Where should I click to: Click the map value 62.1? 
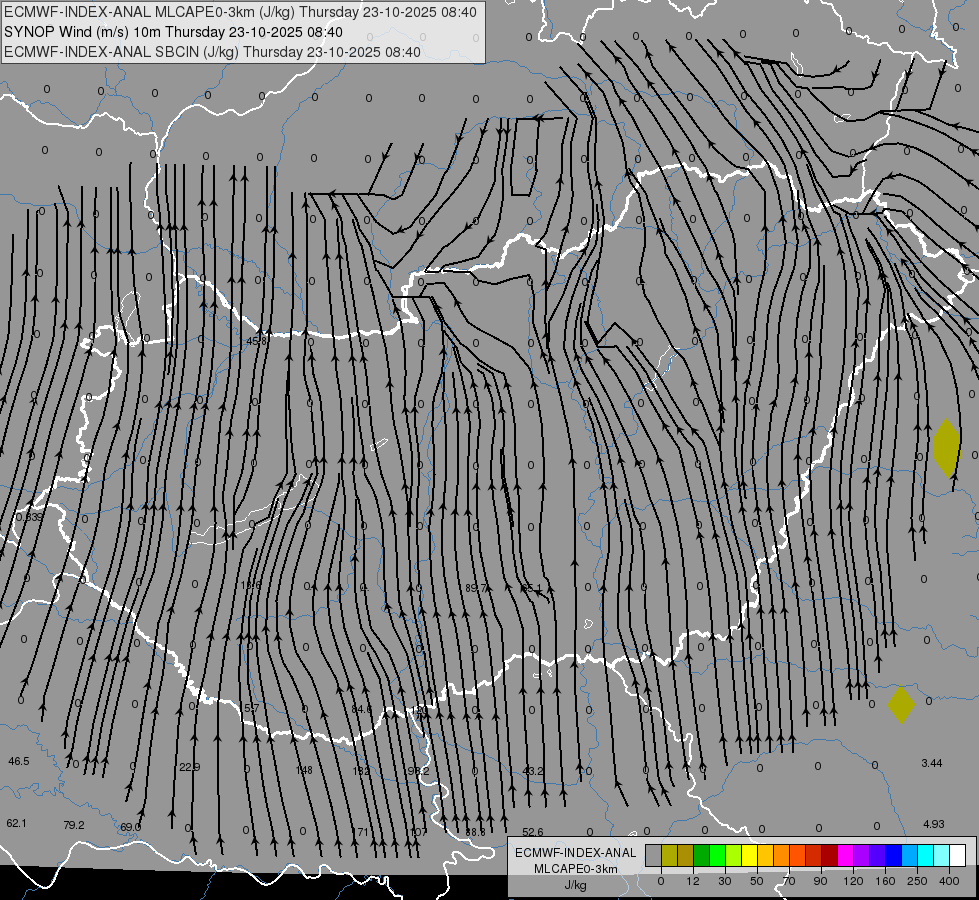tap(17, 823)
